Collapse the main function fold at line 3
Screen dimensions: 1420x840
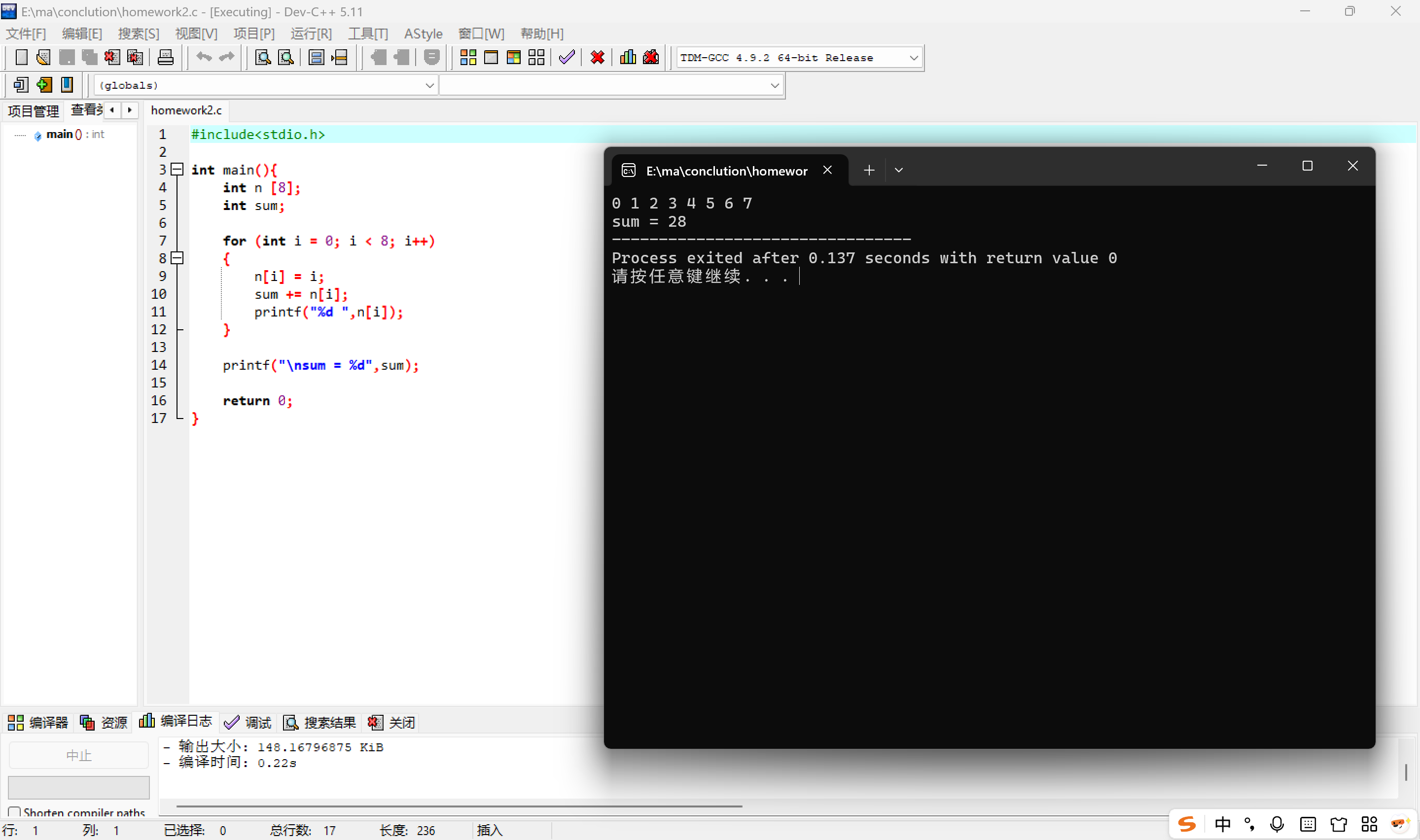(177, 169)
